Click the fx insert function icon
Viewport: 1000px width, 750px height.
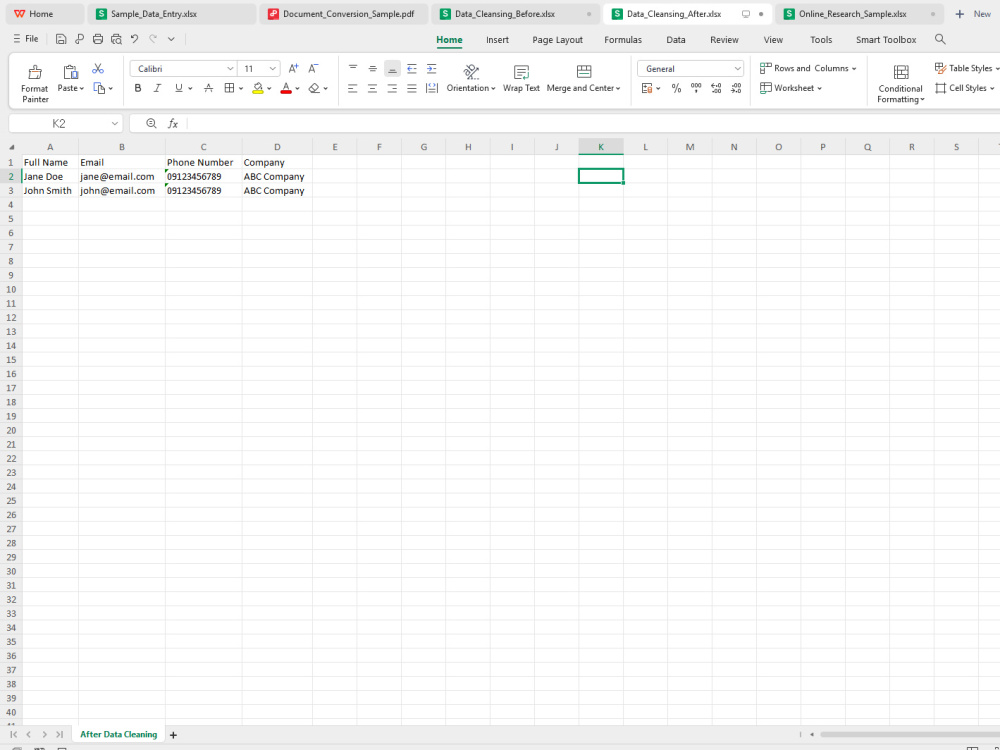pyautogui.click(x=173, y=123)
